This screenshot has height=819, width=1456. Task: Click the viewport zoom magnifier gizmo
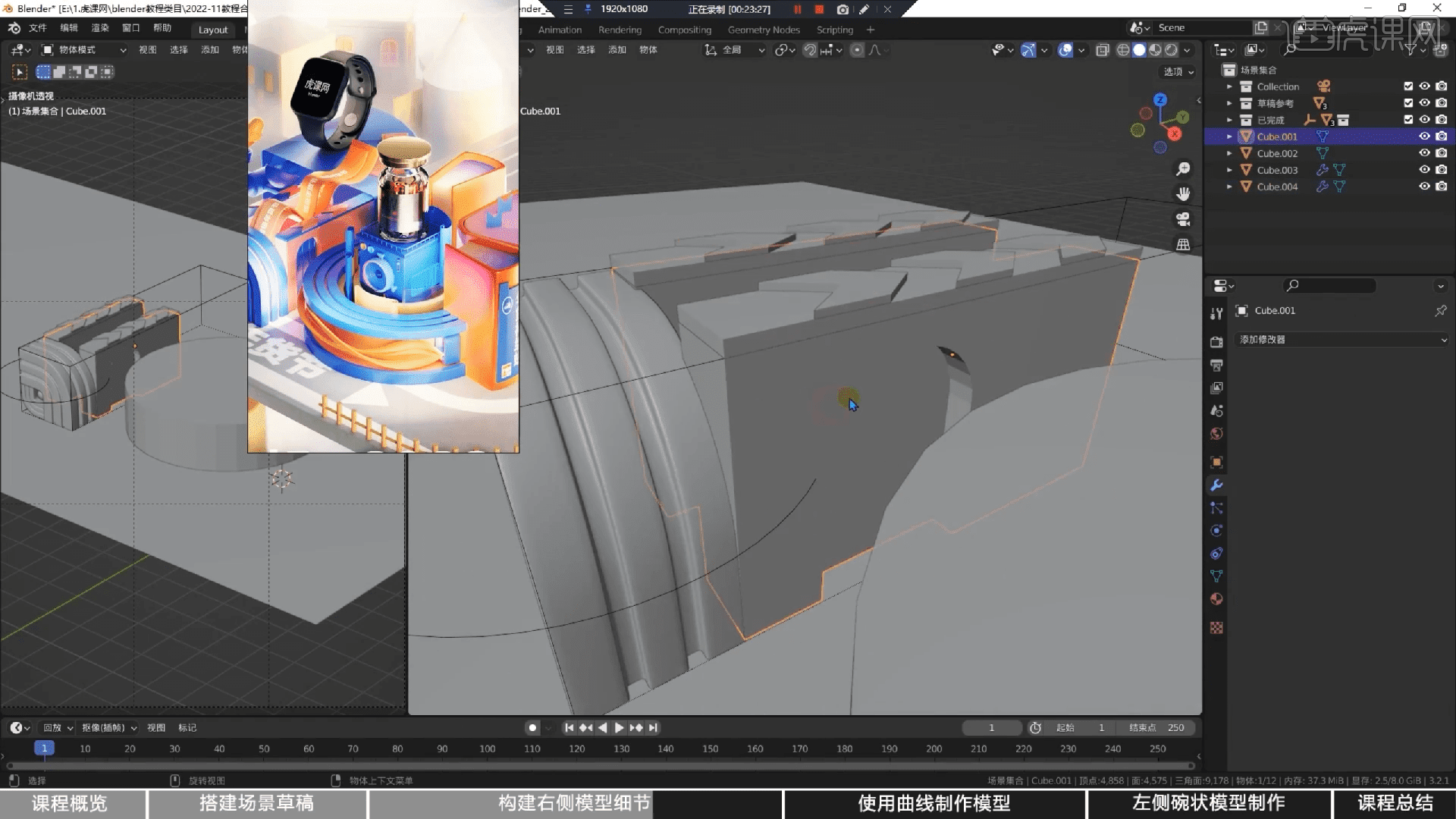[1183, 168]
